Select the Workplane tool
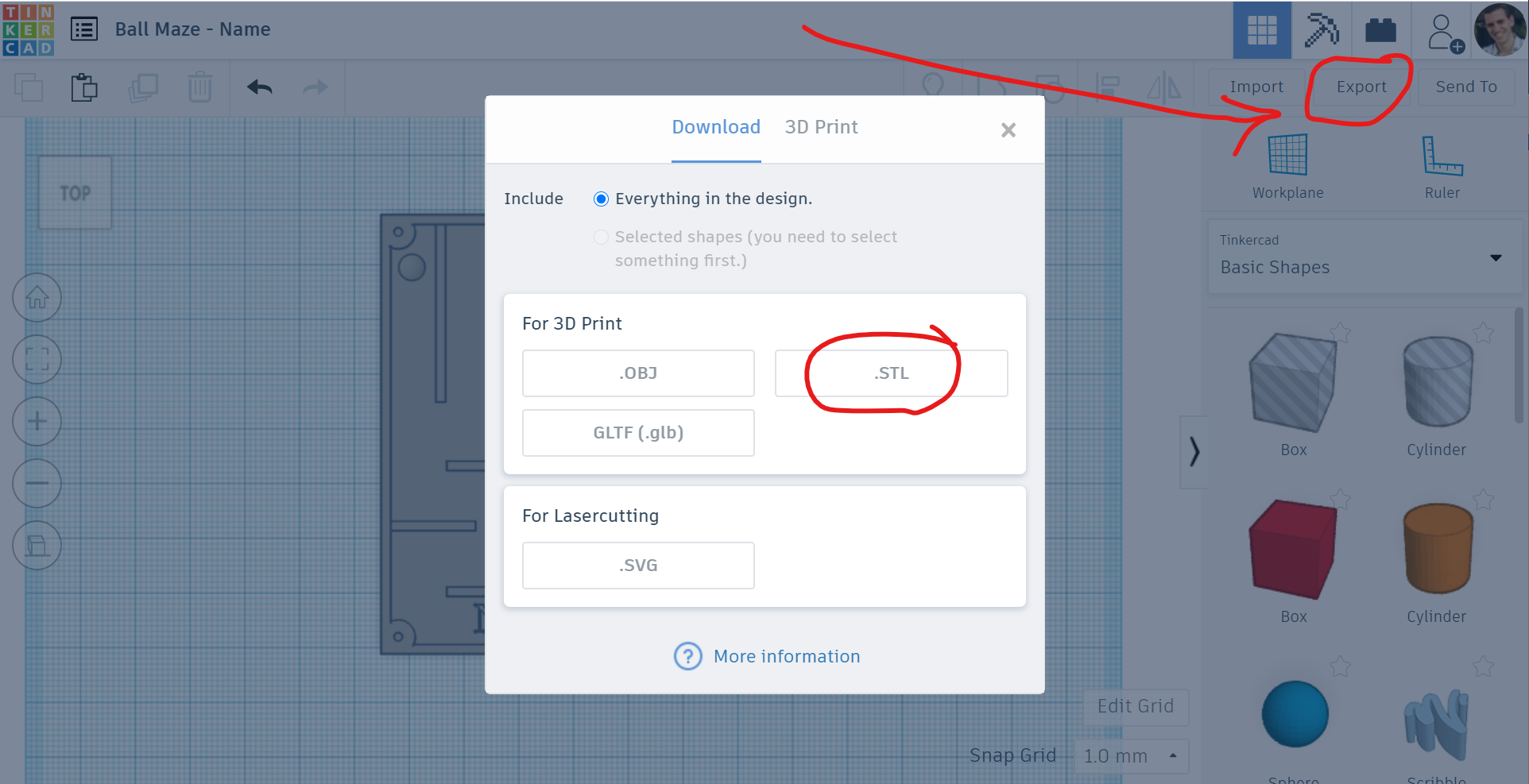Screen dimensions: 1529x784 click(1288, 166)
